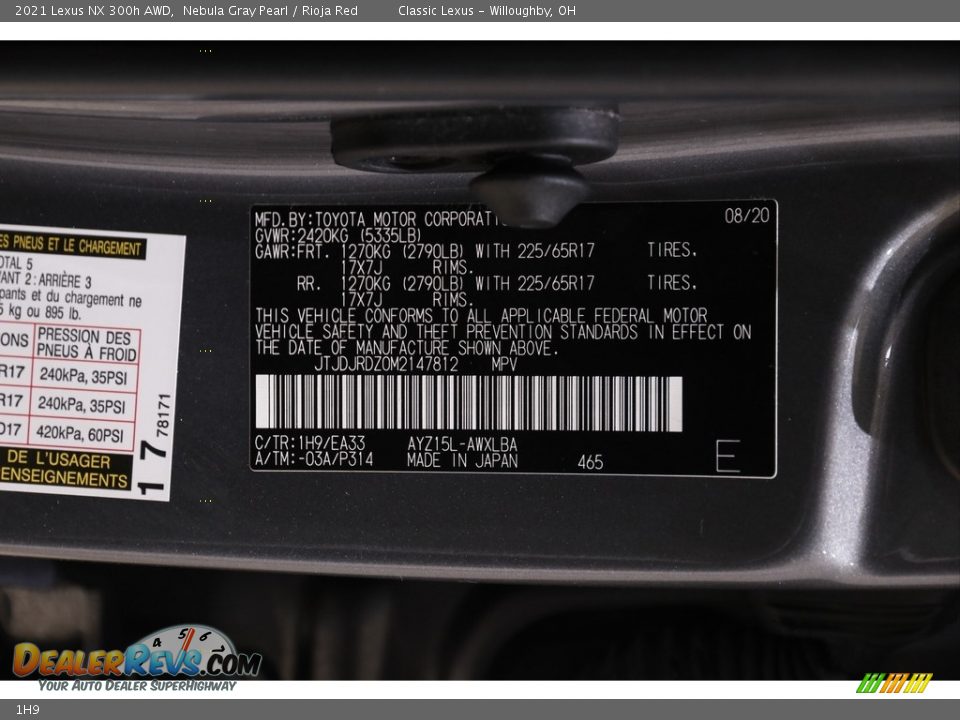The image size is (960, 720).
Task: Click the striped green-yellow icon bottom right
Action: (x=894, y=683)
